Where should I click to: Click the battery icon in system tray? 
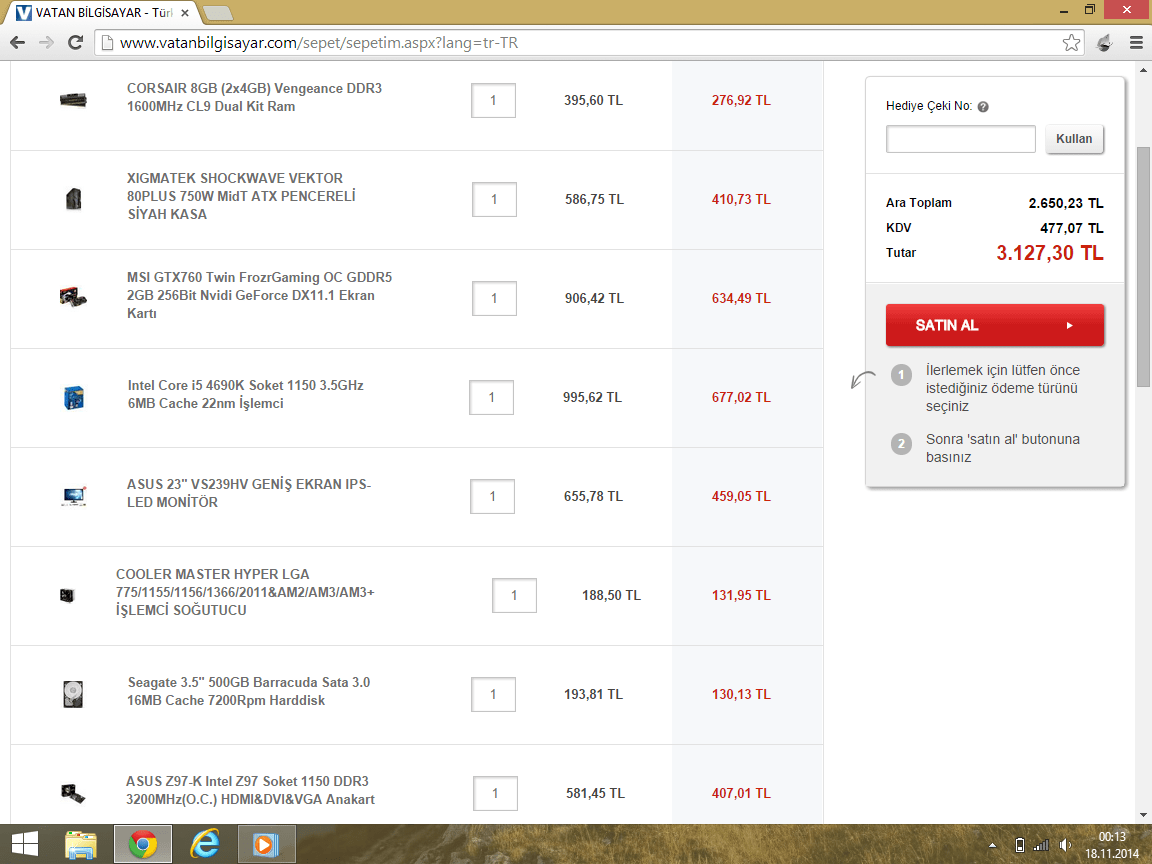[x=1019, y=846]
